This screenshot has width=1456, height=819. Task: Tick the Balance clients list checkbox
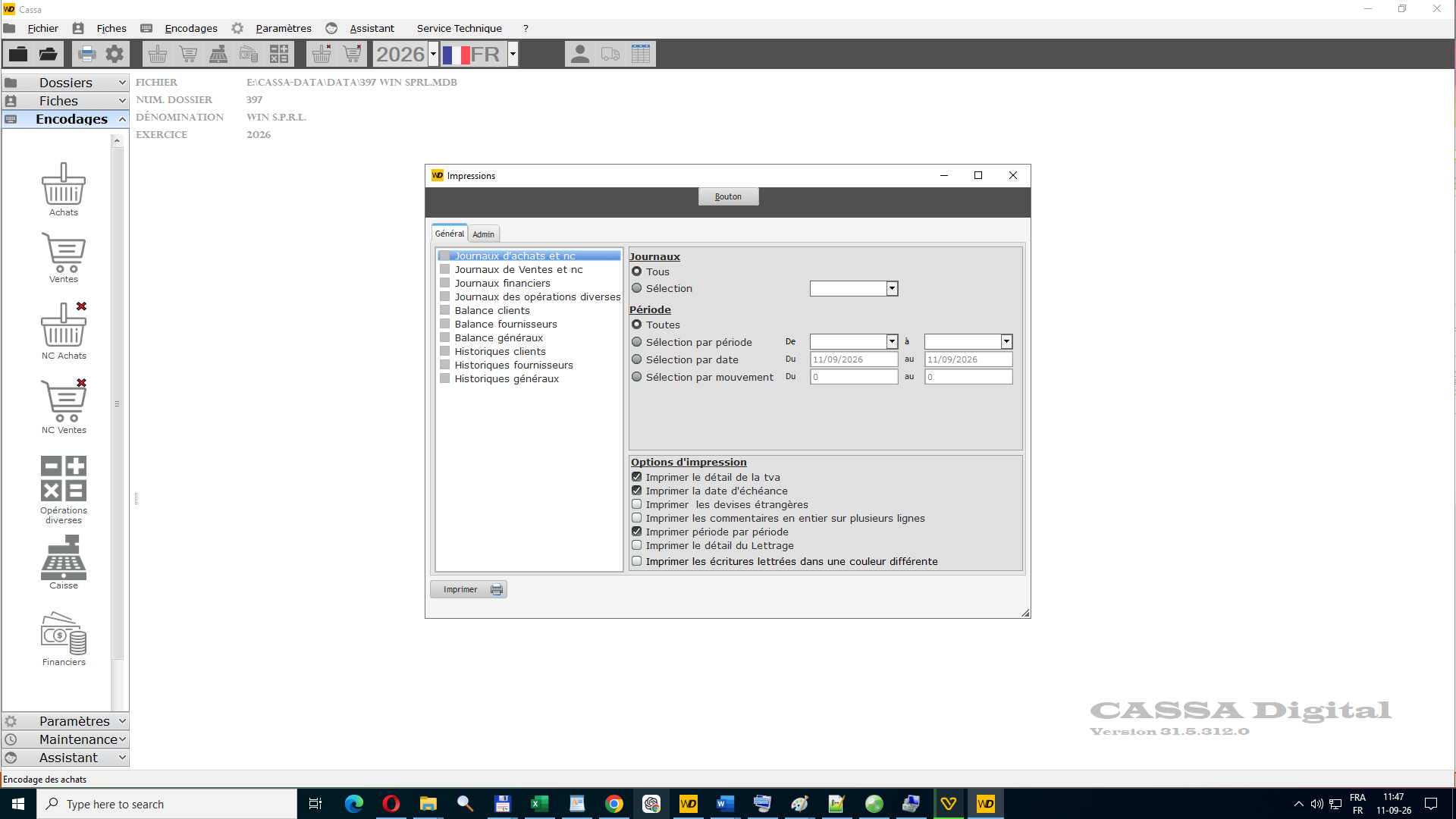[x=445, y=310]
